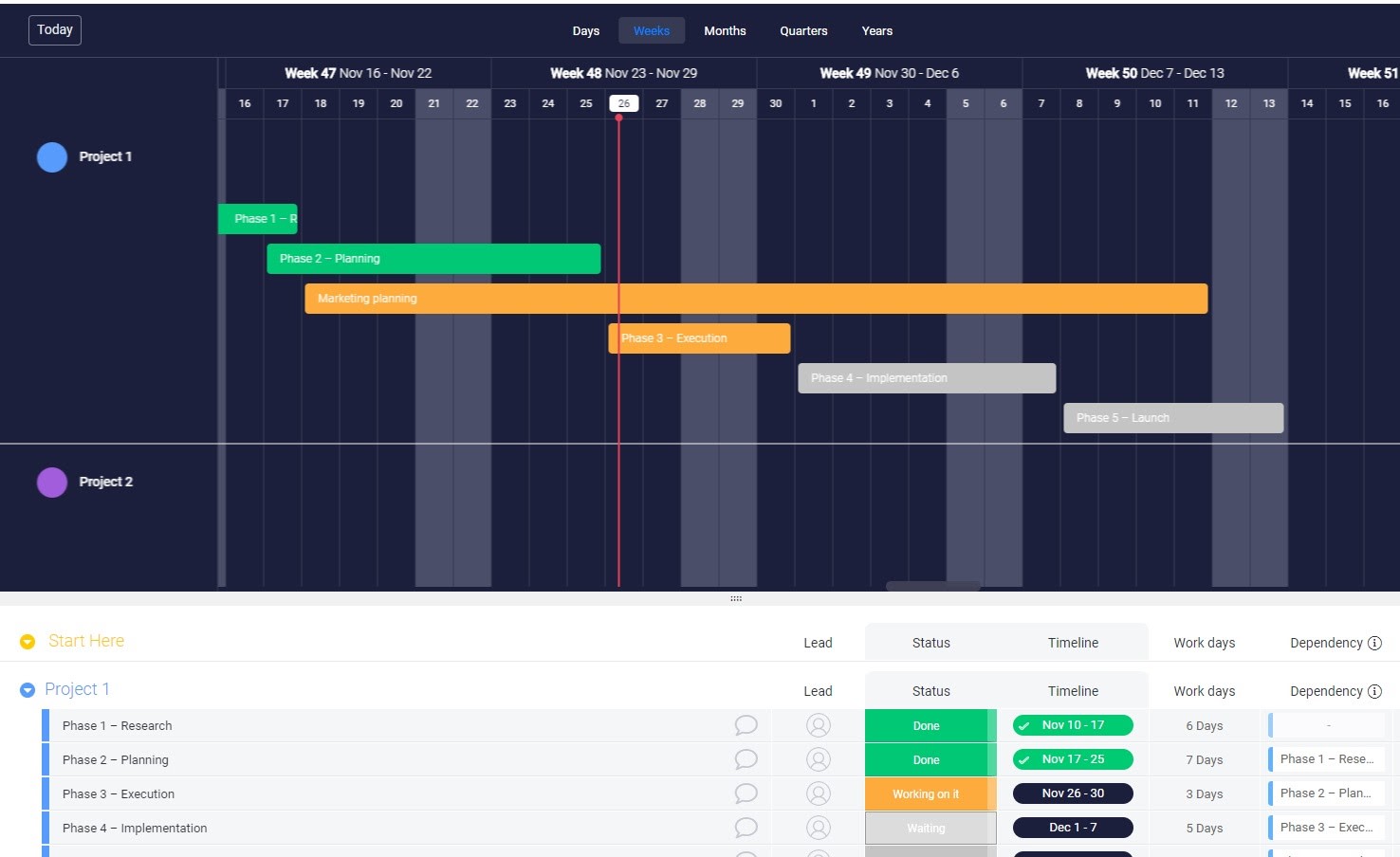This screenshot has height=857, width=1400.
Task: Click the Project 2 purple circle avatar
Action: (x=52, y=482)
